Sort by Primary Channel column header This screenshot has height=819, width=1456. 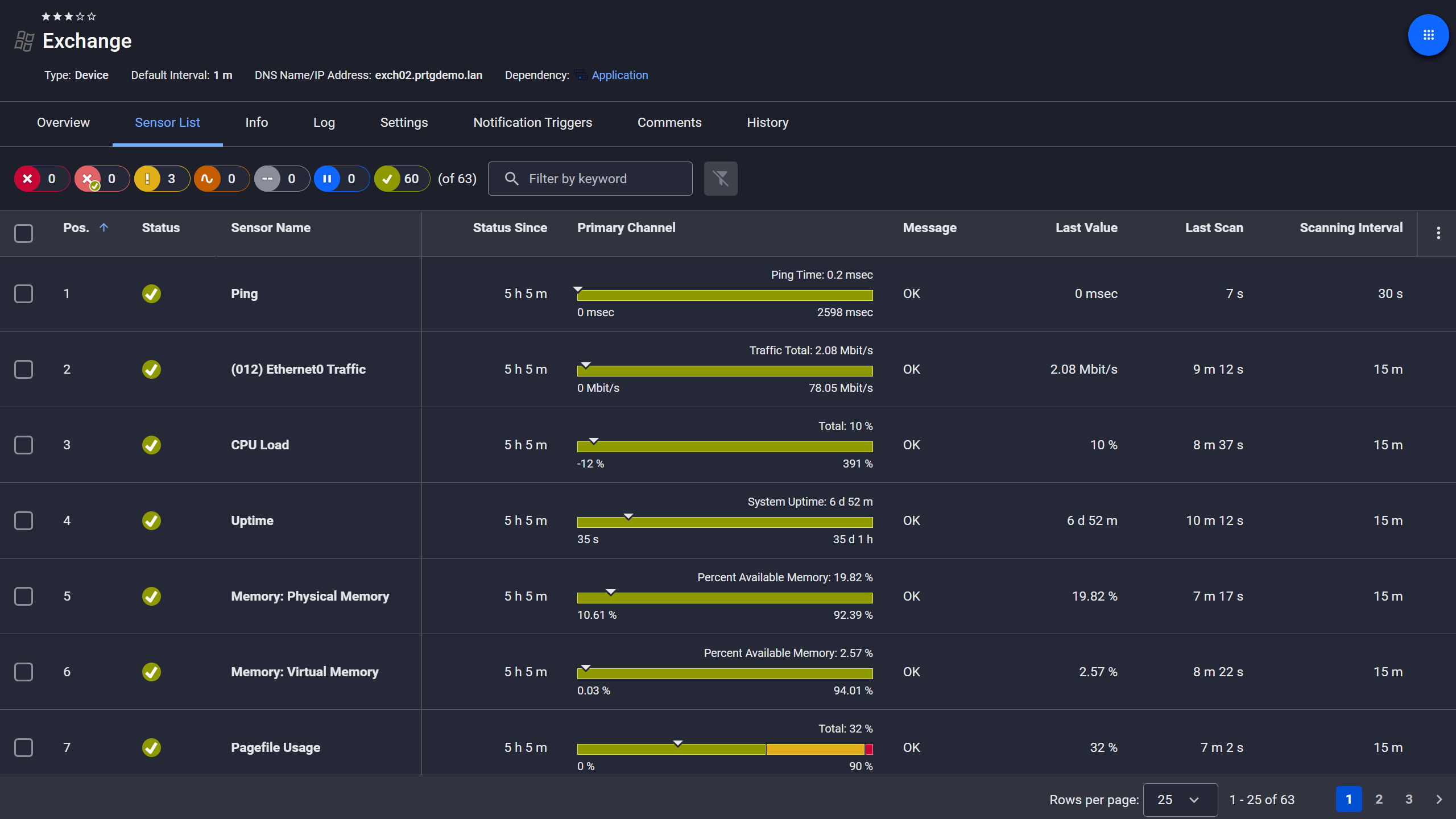point(626,227)
